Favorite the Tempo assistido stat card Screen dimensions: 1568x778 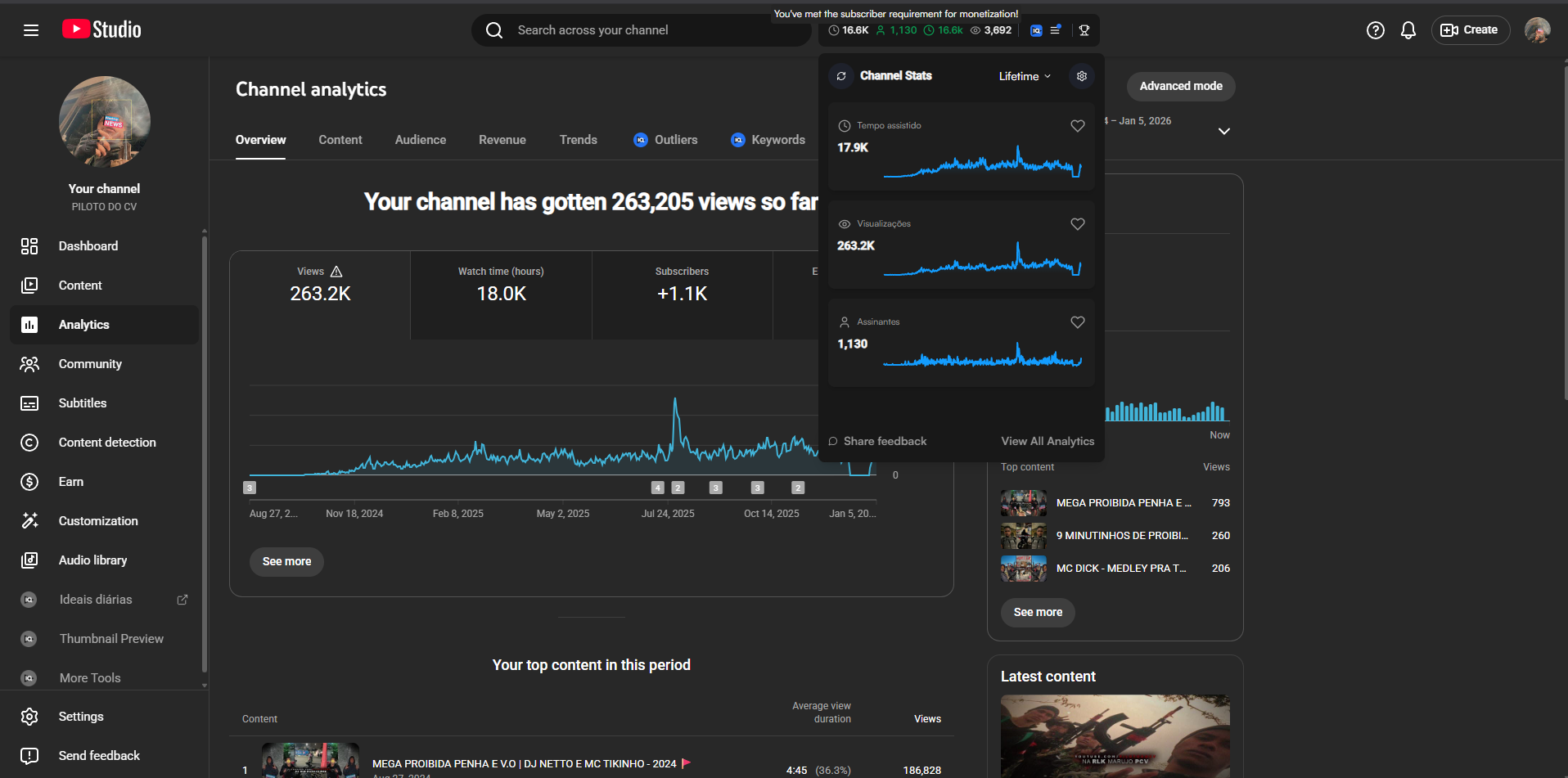[x=1077, y=126]
